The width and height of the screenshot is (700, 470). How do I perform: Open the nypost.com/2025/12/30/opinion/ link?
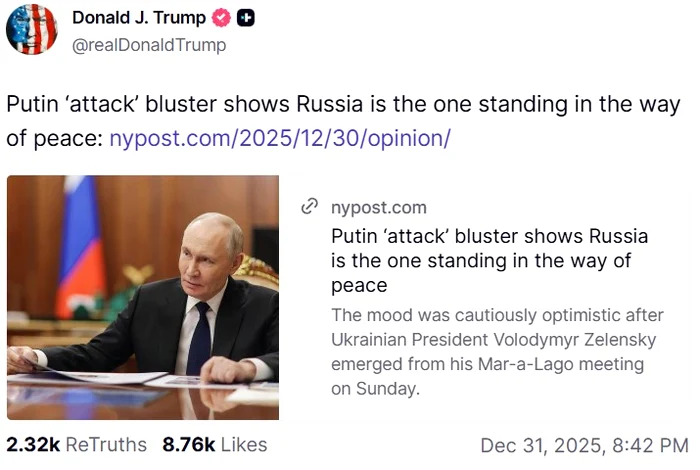coord(280,138)
